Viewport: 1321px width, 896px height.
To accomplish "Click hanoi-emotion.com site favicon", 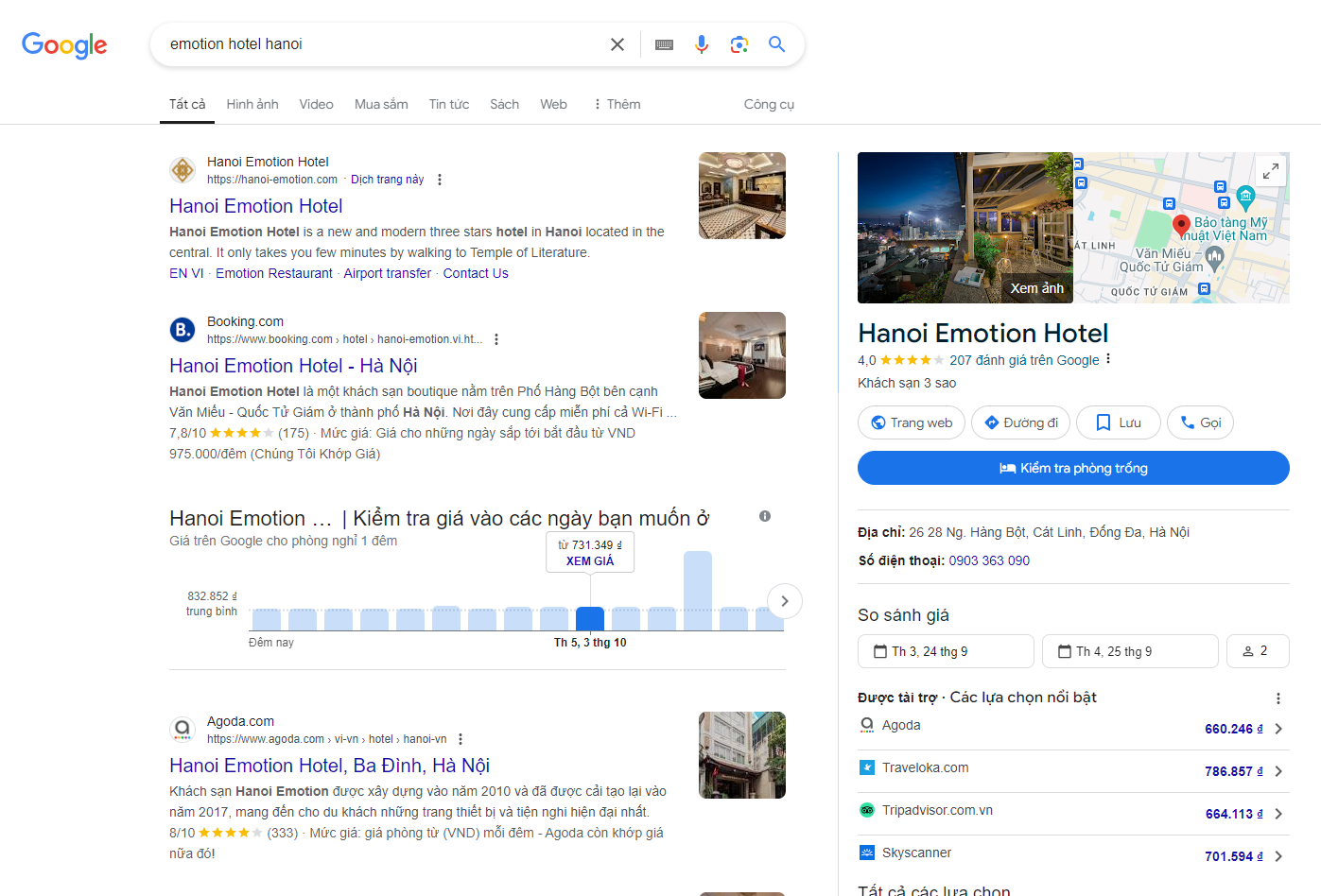I will click(x=183, y=170).
